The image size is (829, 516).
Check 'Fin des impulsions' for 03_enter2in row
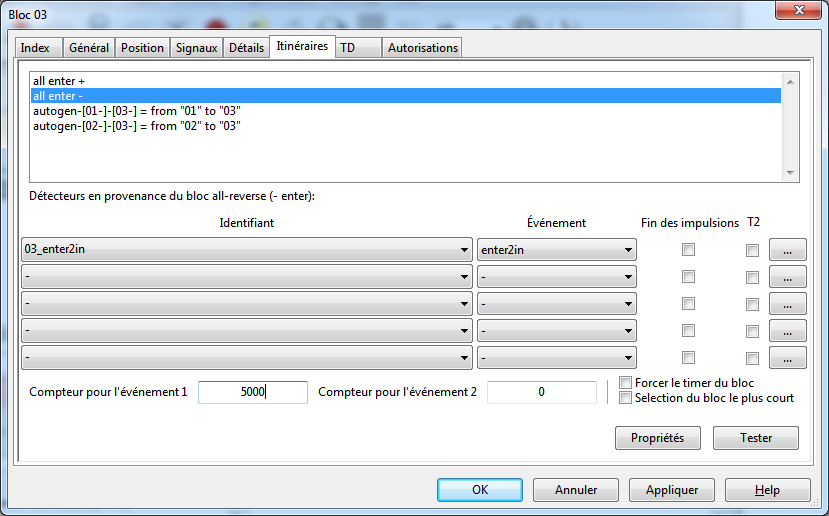pyautogui.click(x=688, y=250)
